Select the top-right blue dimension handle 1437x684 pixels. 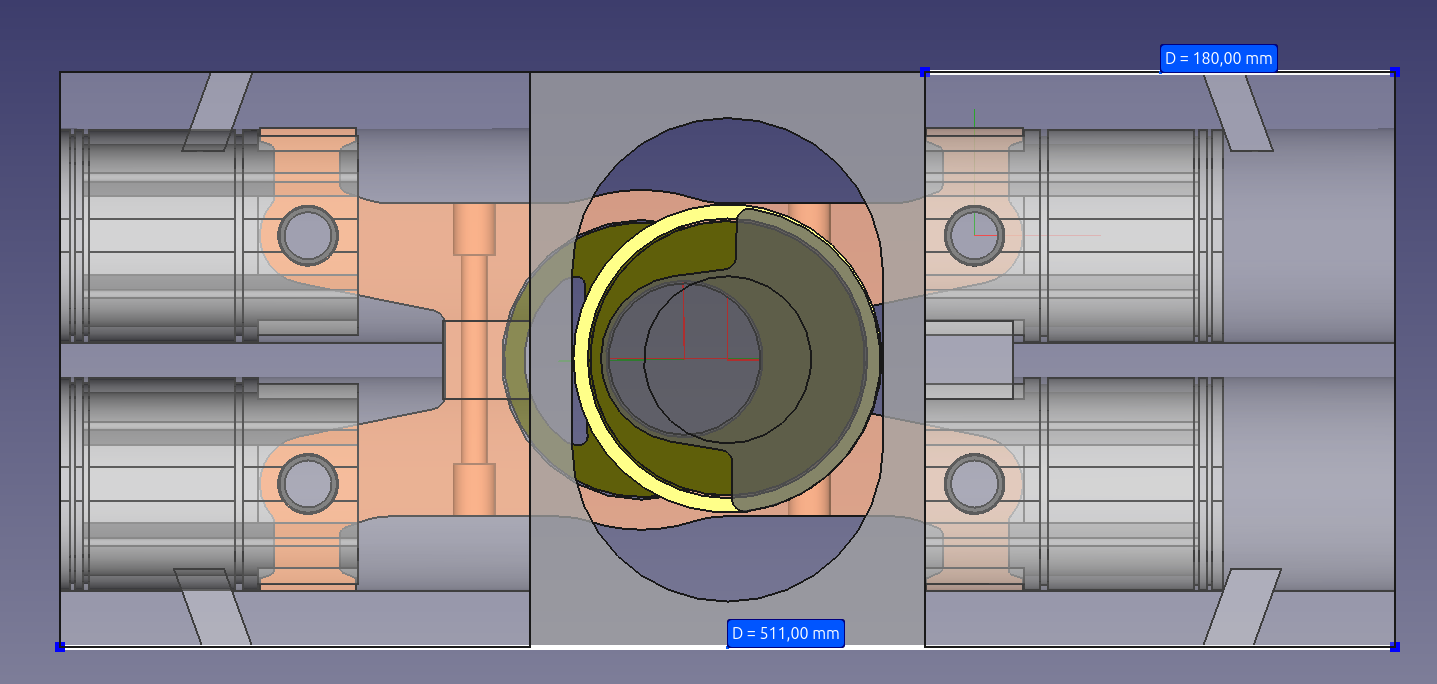coord(1395,72)
